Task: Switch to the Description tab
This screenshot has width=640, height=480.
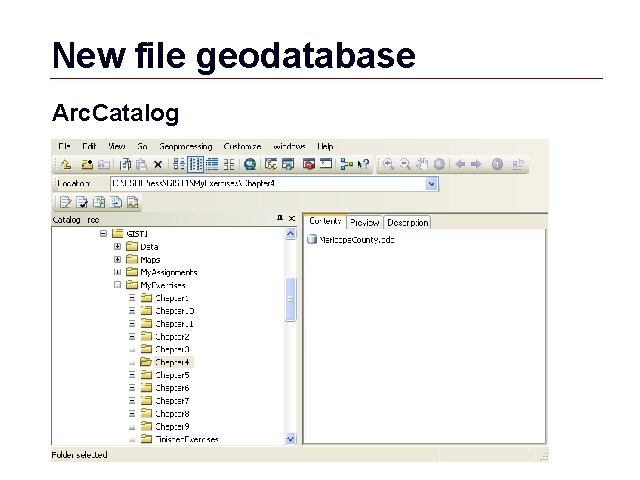Action: pos(407,222)
